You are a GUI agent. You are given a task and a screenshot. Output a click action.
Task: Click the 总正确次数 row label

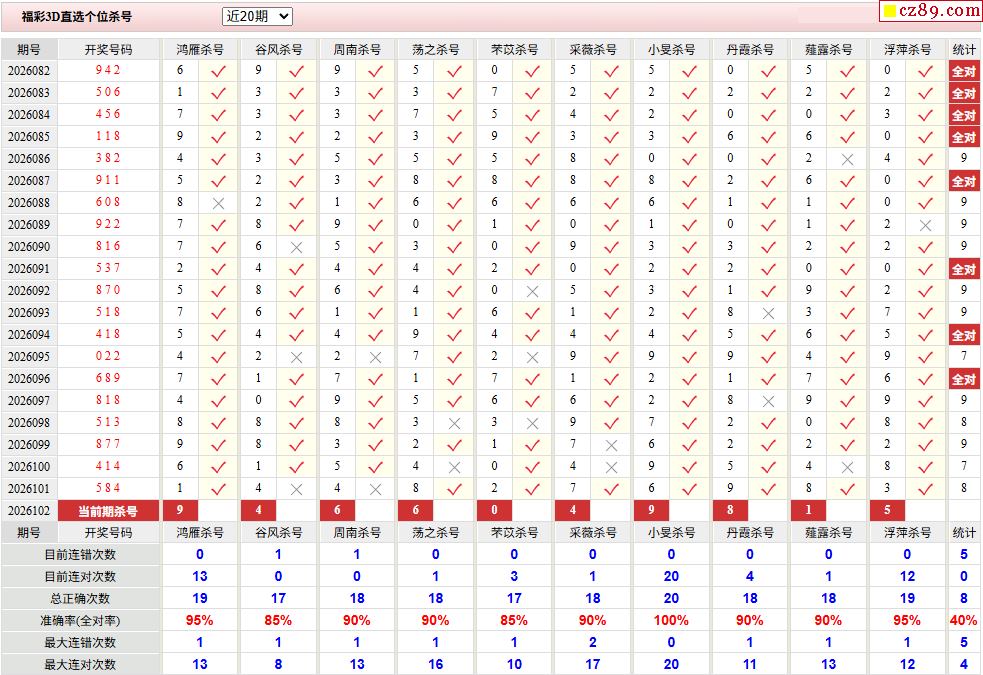point(80,599)
